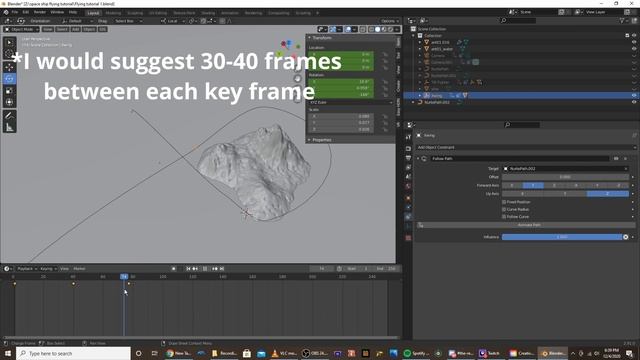This screenshot has height=360, width=640.
Task: Open the rotation mode XYZ Euler dropdown
Action: pos(350,102)
